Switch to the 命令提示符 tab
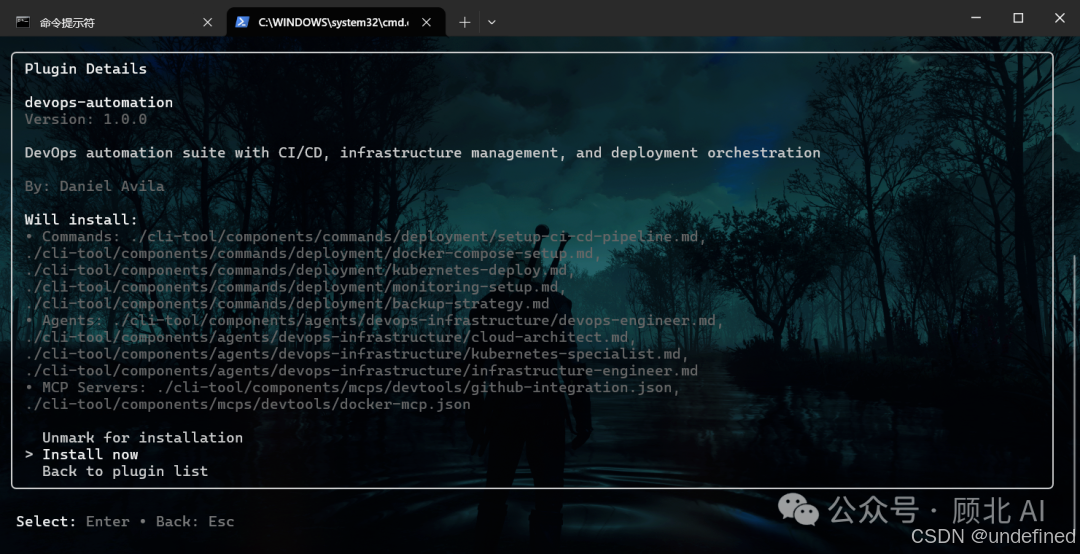This screenshot has height=554, width=1080. (114, 22)
